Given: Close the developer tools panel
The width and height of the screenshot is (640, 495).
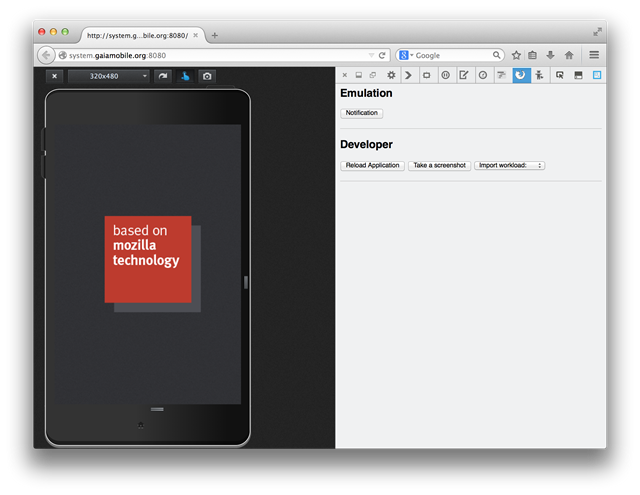Looking at the screenshot, I should 344,75.
